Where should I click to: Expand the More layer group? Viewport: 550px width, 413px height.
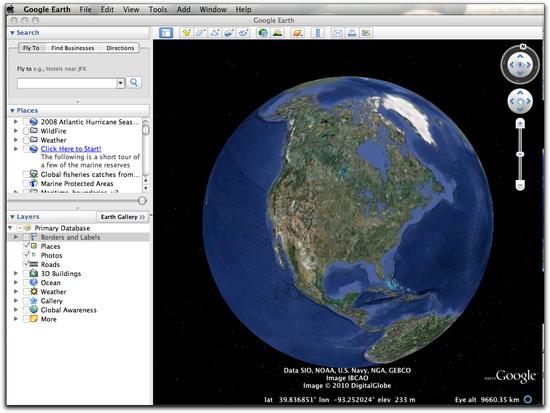click(16, 319)
